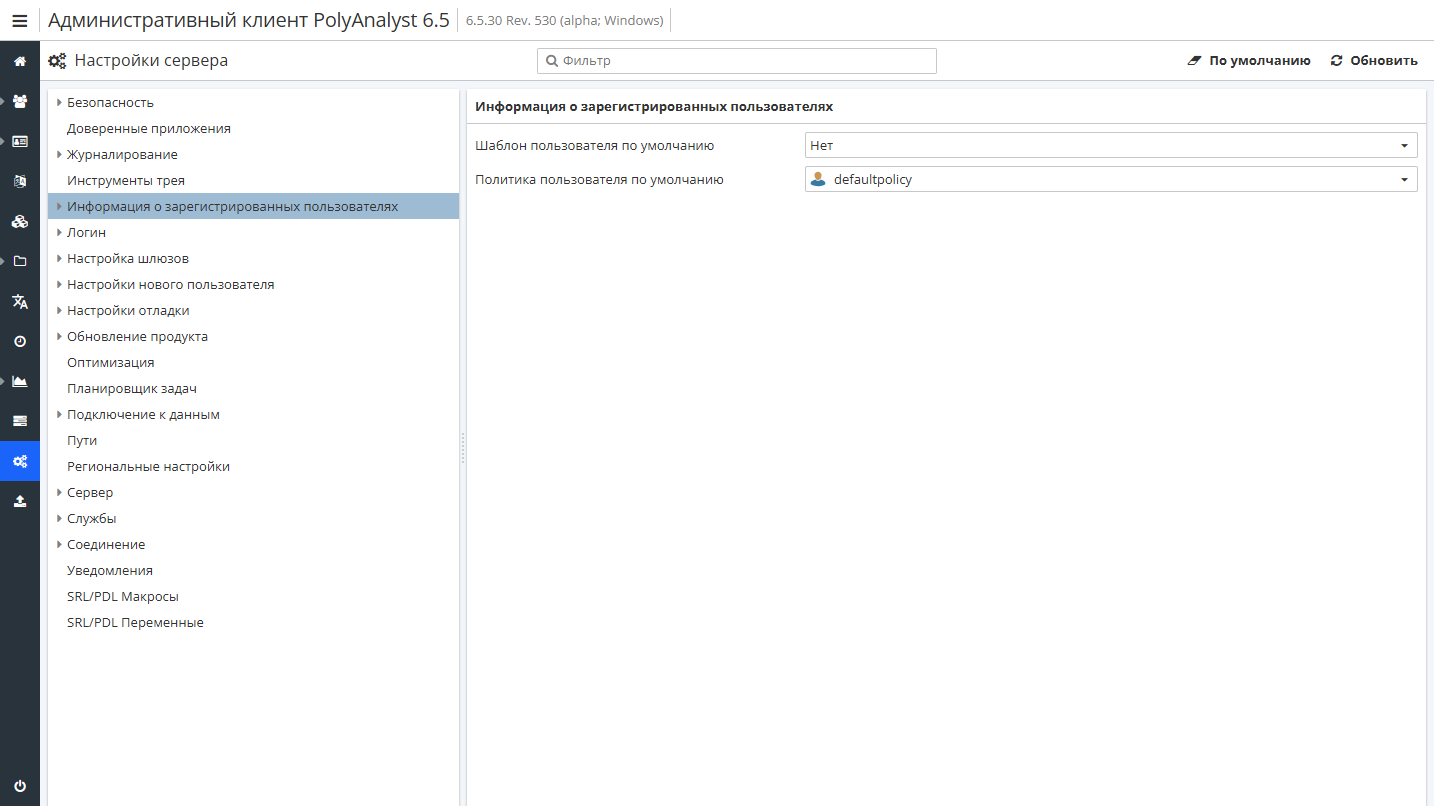
Task: Expand the Сервер tree node arrow
Action: 60,492
